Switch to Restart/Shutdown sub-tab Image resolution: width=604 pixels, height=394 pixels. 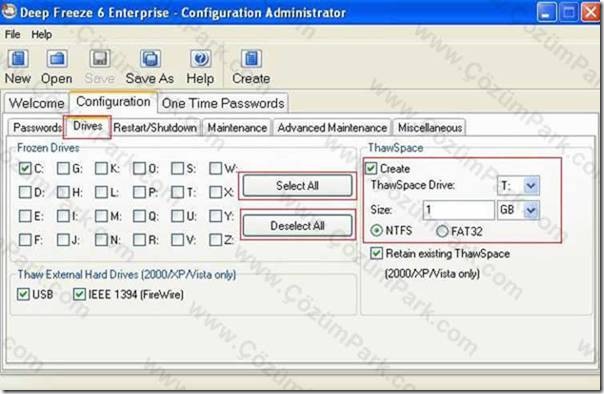point(155,127)
